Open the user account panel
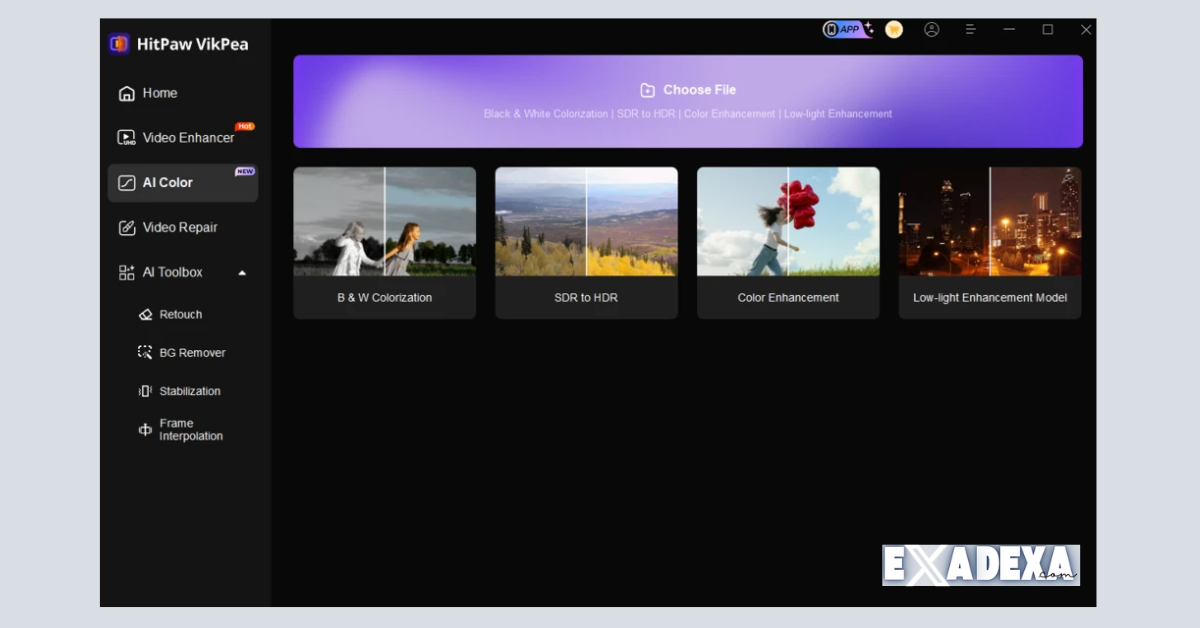 pyautogui.click(x=932, y=29)
